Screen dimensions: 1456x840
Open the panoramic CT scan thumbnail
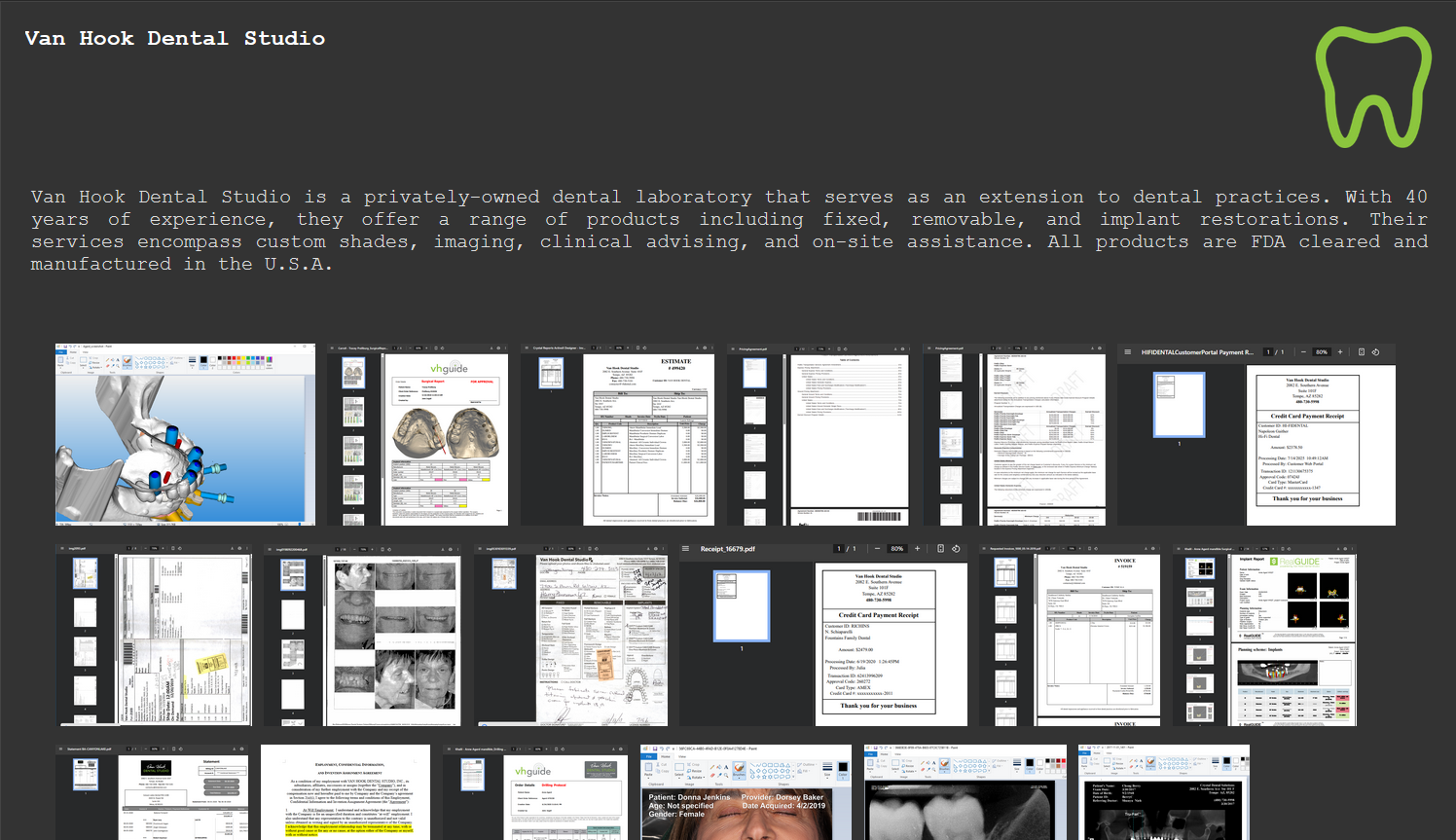[1164, 792]
